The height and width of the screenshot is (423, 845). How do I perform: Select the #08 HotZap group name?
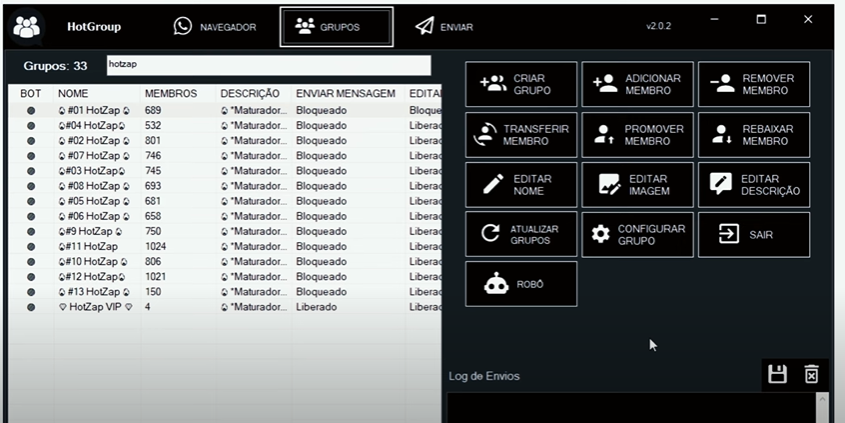tap(94, 186)
